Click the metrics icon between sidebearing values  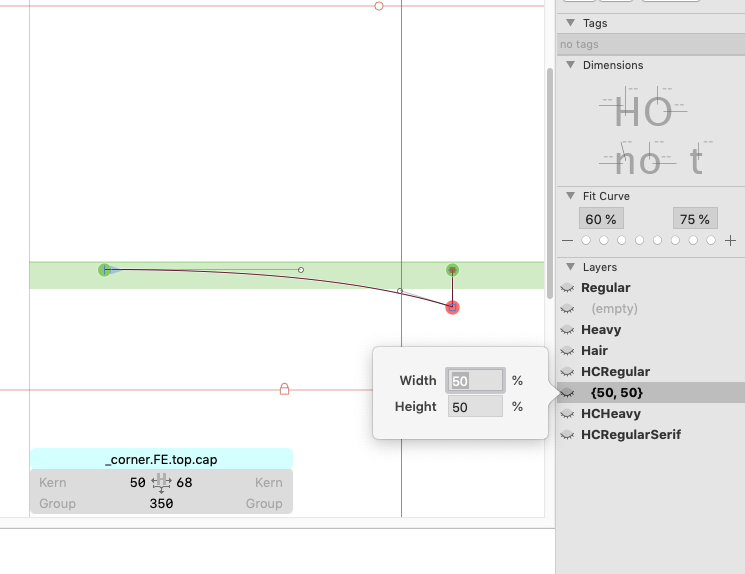pos(161,484)
